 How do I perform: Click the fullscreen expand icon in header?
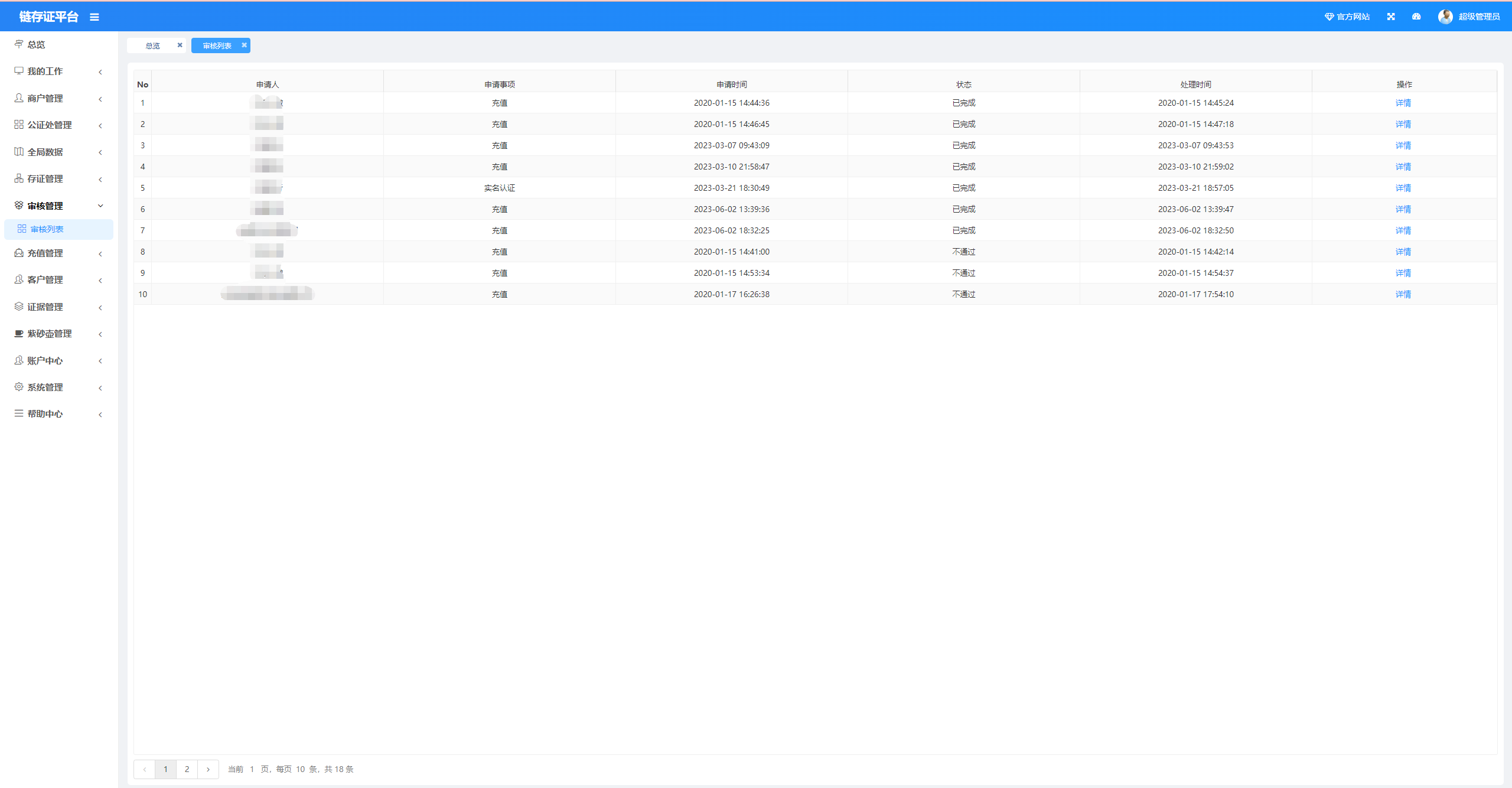[1391, 17]
